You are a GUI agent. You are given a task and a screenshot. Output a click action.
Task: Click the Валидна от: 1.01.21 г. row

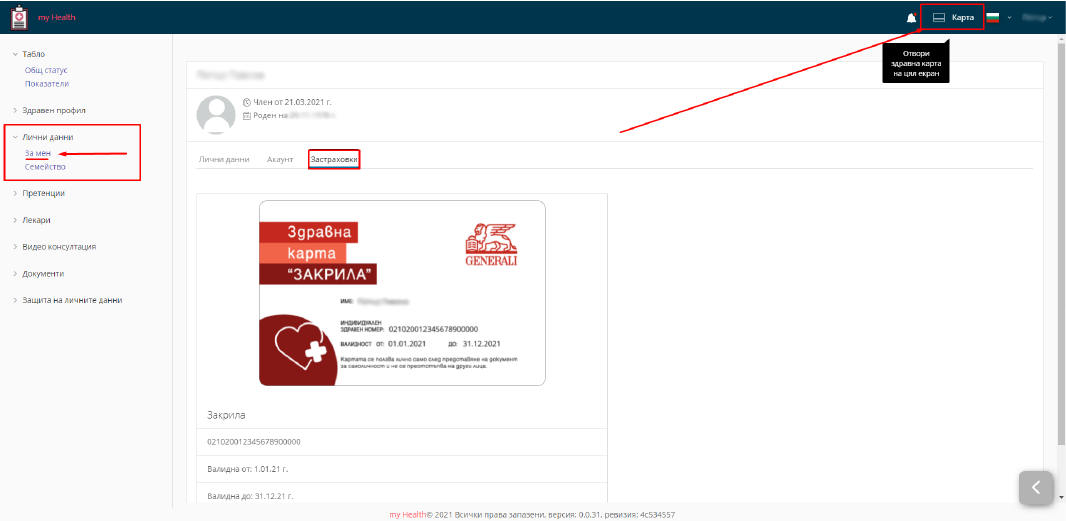coord(402,469)
